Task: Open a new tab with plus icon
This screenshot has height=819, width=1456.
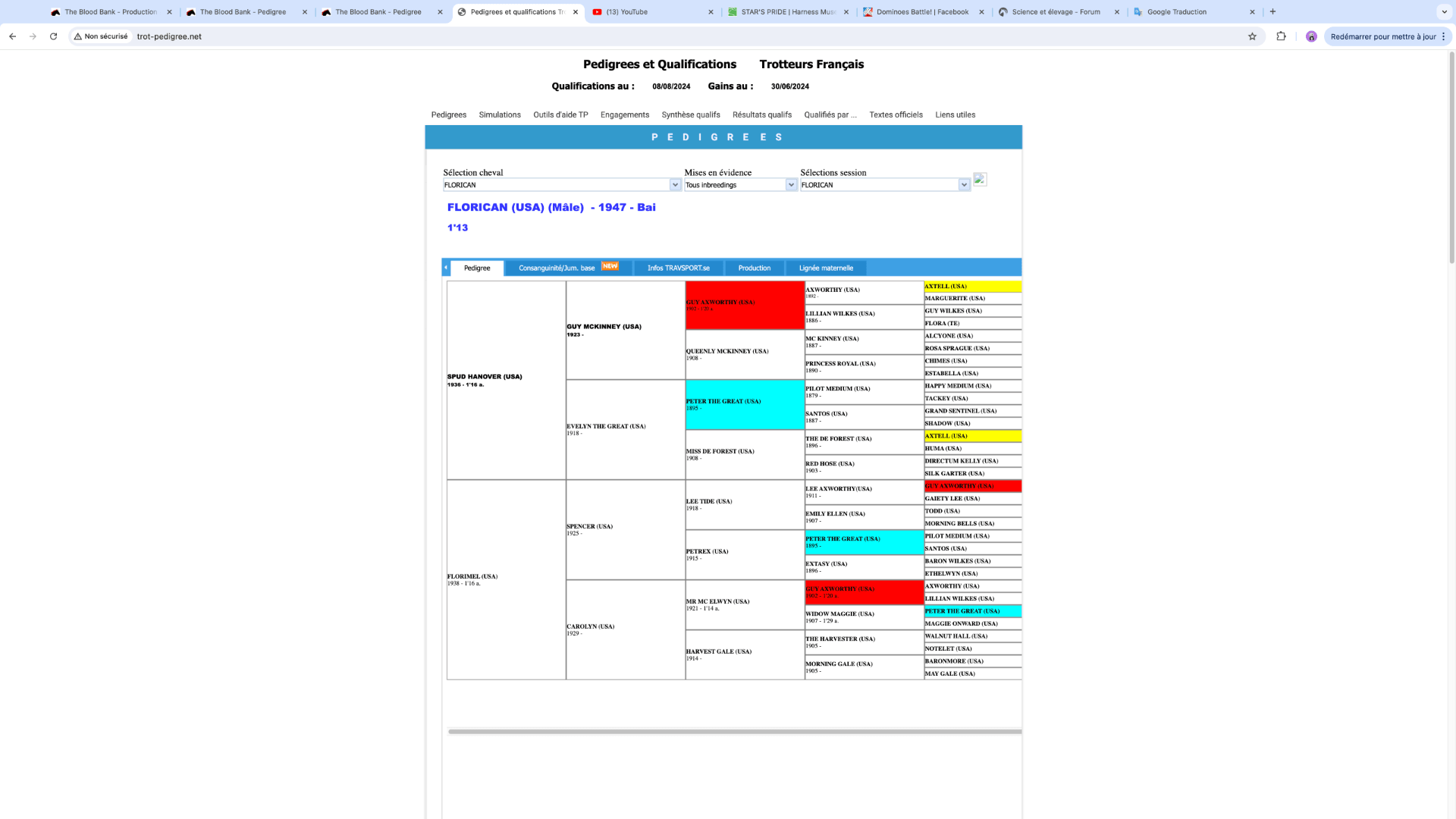Action: (1272, 11)
